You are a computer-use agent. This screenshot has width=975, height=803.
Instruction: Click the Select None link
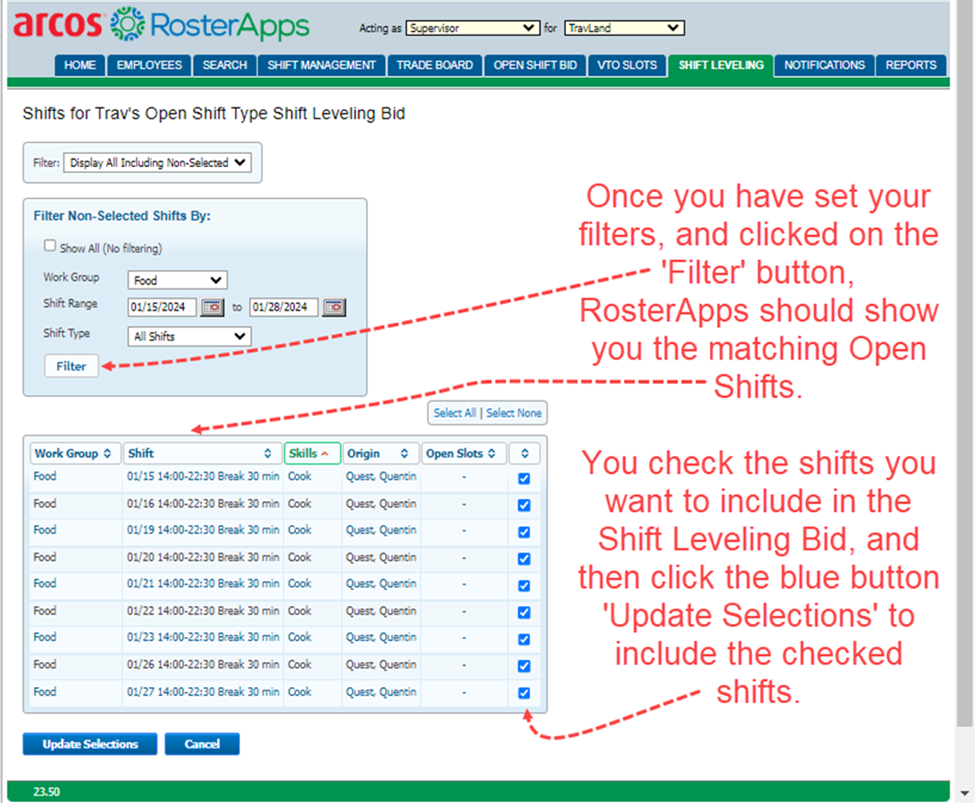point(512,413)
